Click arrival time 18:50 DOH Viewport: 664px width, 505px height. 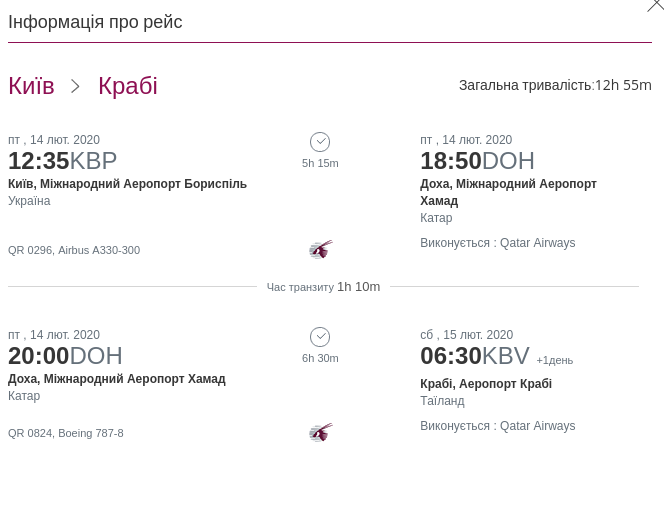pyautogui.click(x=477, y=160)
